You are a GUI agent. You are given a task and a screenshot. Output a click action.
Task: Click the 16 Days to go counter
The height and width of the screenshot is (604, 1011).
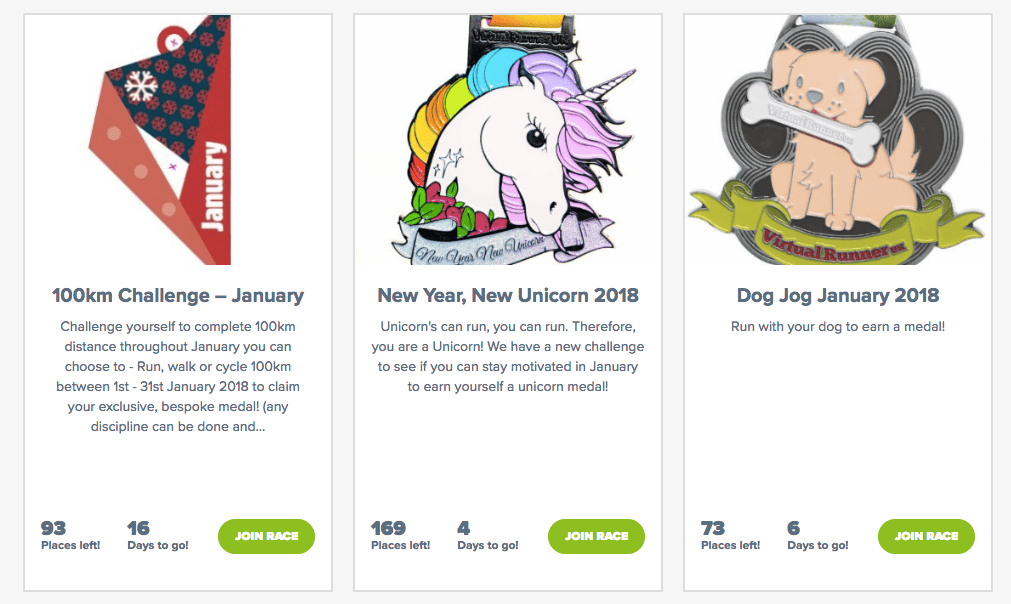tap(158, 536)
